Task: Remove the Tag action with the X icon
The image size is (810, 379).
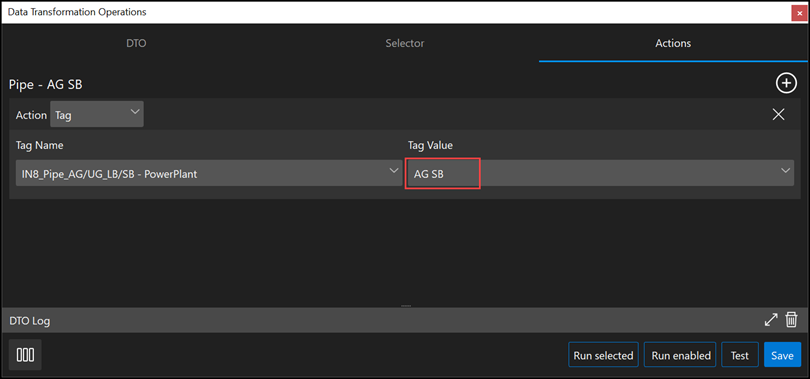Action: (x=778, y=115)
